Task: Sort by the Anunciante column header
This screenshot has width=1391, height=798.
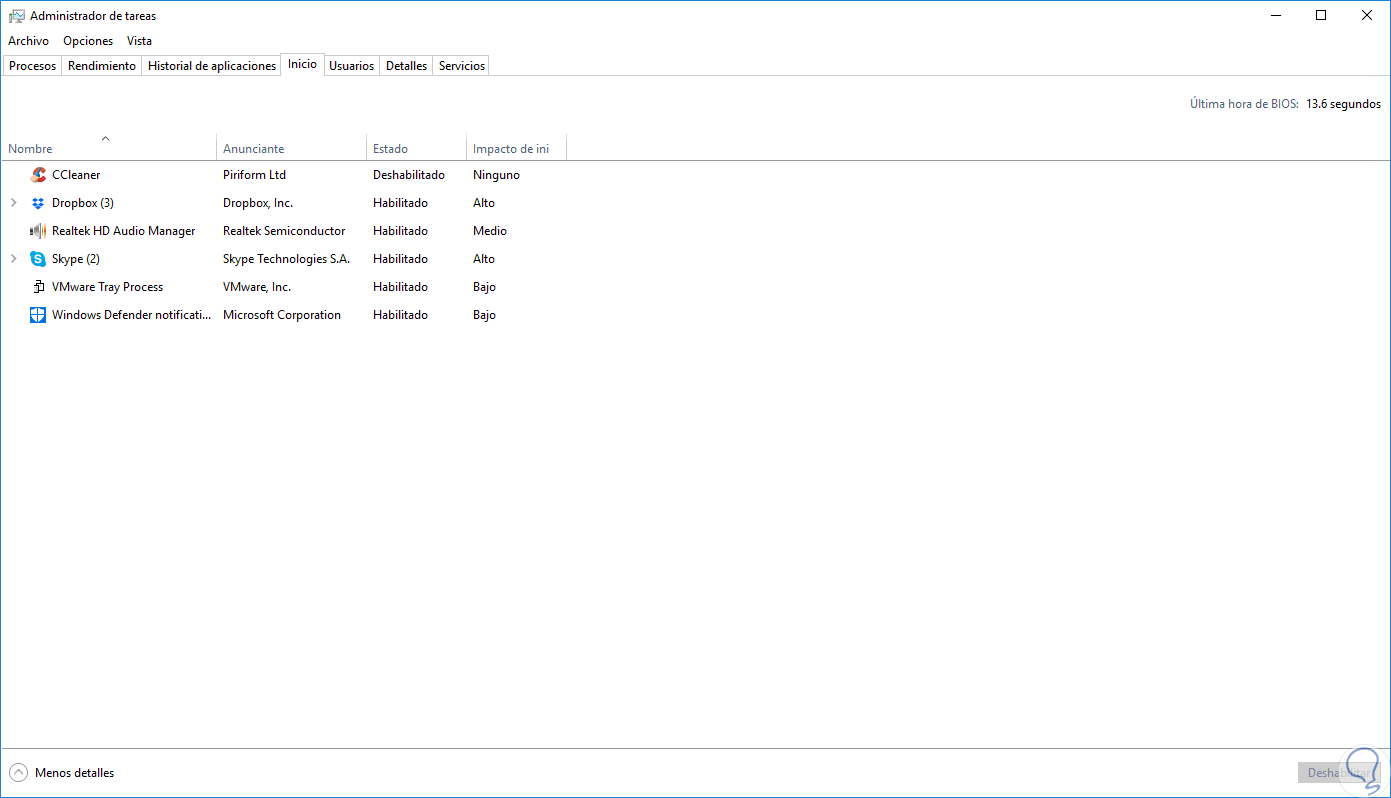Action: point(292,148)
